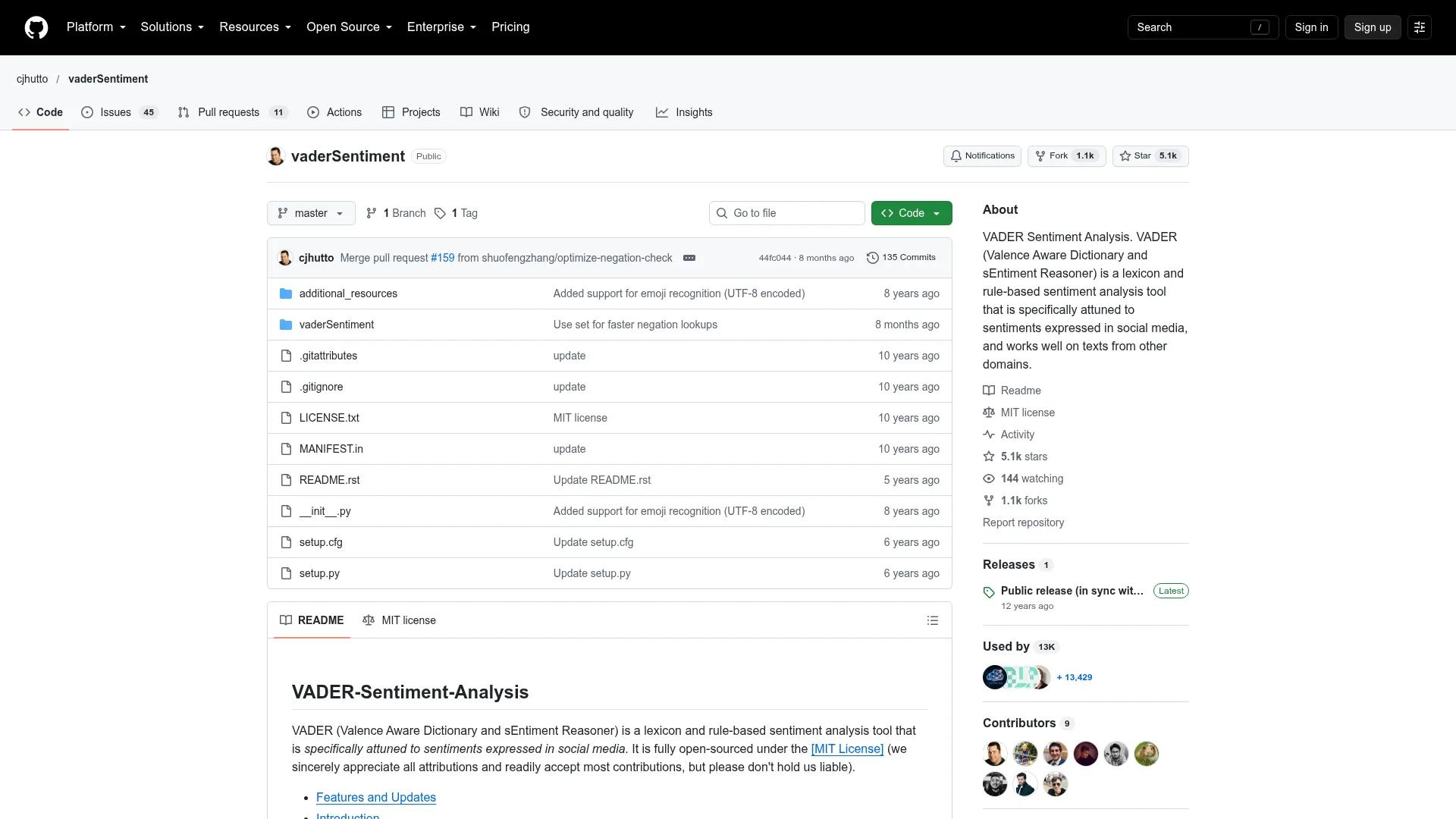Viewport: 1456px width, 819px height.
Task: Open the first contributor avatar
Action: [995, 754]
